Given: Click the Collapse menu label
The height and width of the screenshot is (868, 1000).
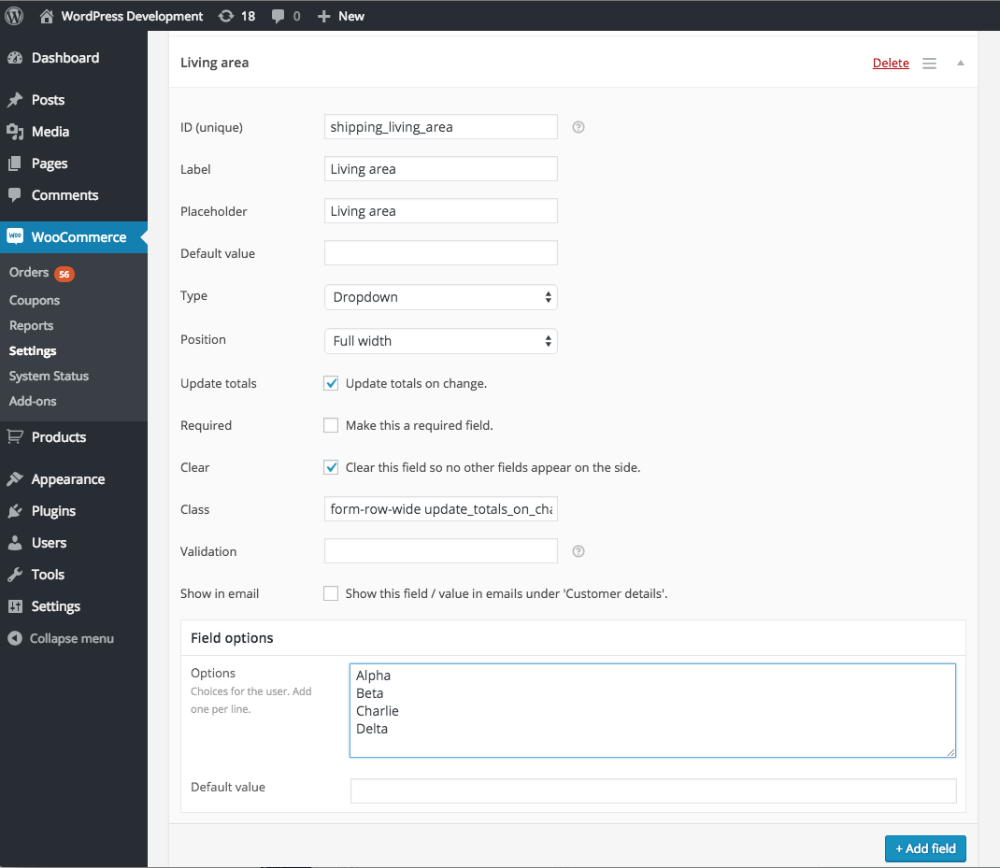Looking at the screenshot, I should pos(72,638).
